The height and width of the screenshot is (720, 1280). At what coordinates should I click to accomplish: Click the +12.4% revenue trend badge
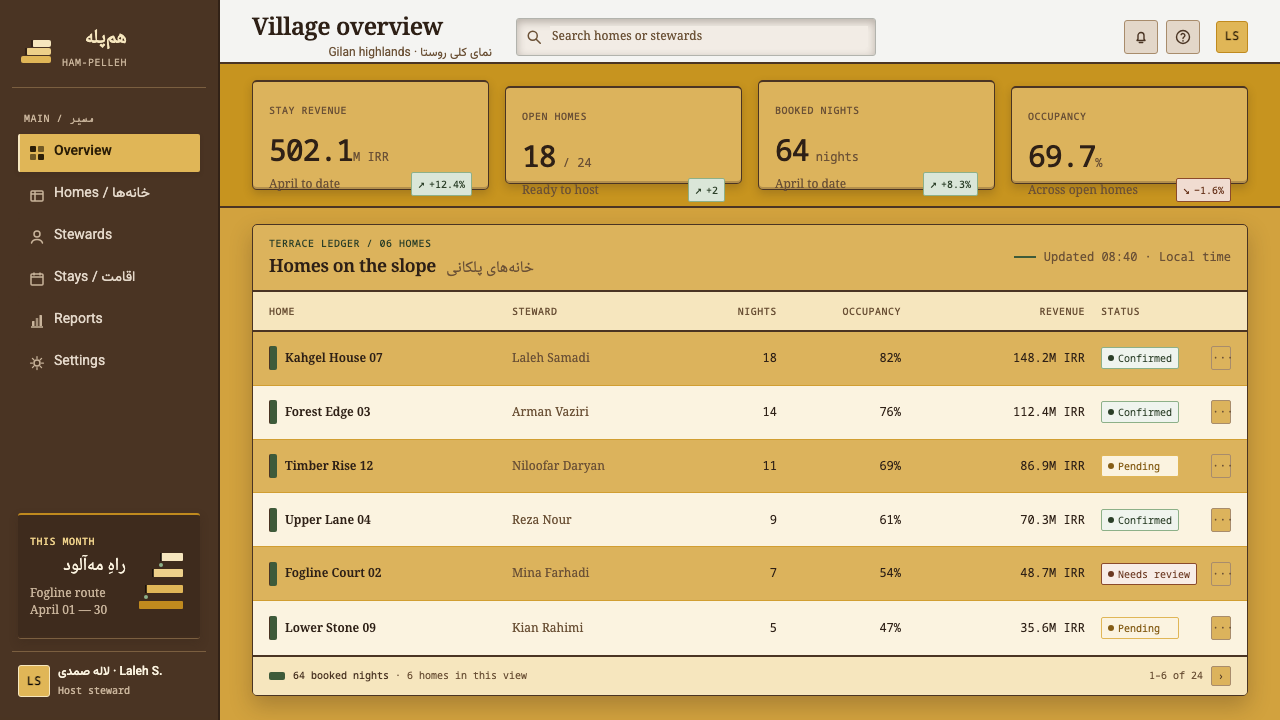[x=441, y=184]
